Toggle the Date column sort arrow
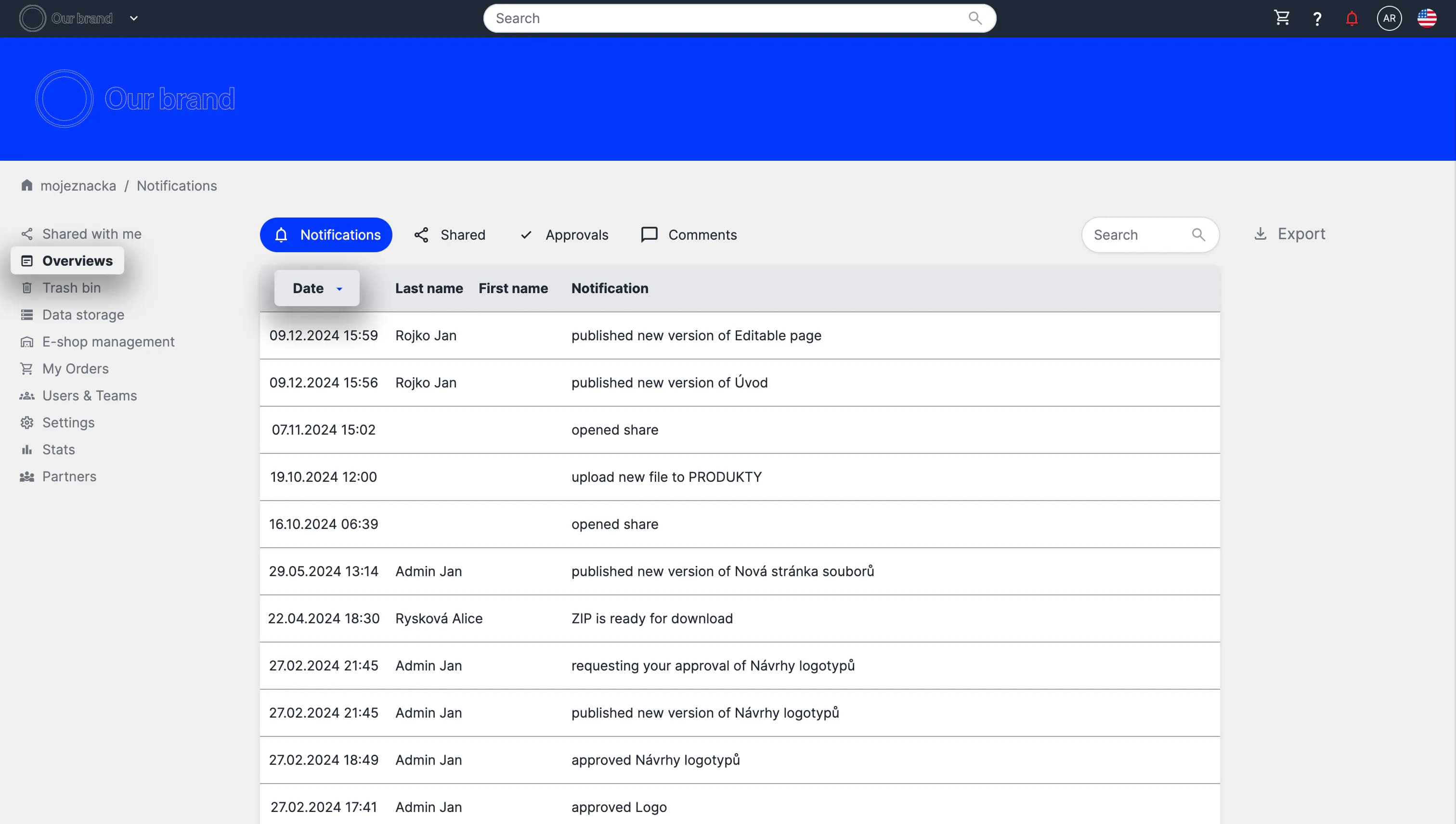This screenshot has height=824, width=1456. click(x=339, y=289)
